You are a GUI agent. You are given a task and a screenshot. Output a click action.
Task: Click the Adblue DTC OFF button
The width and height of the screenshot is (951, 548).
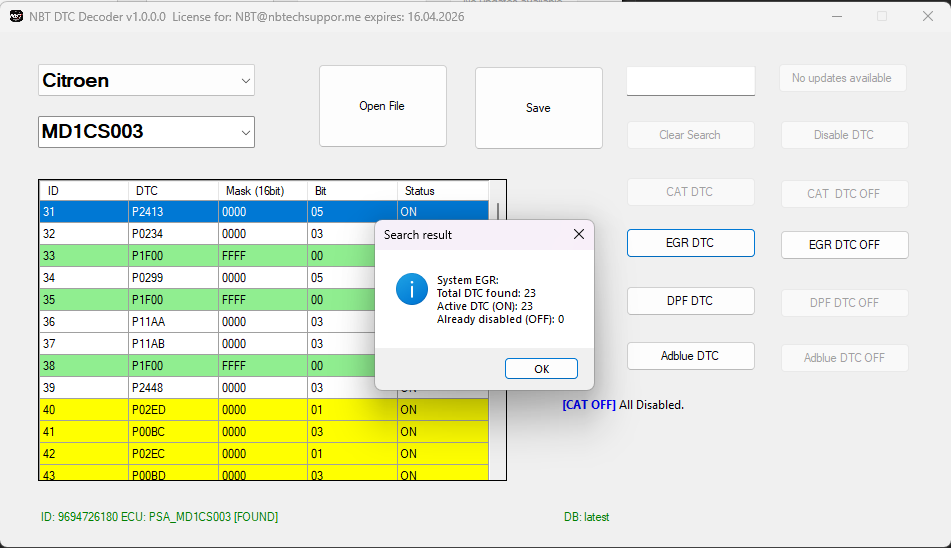pos(844,358)
